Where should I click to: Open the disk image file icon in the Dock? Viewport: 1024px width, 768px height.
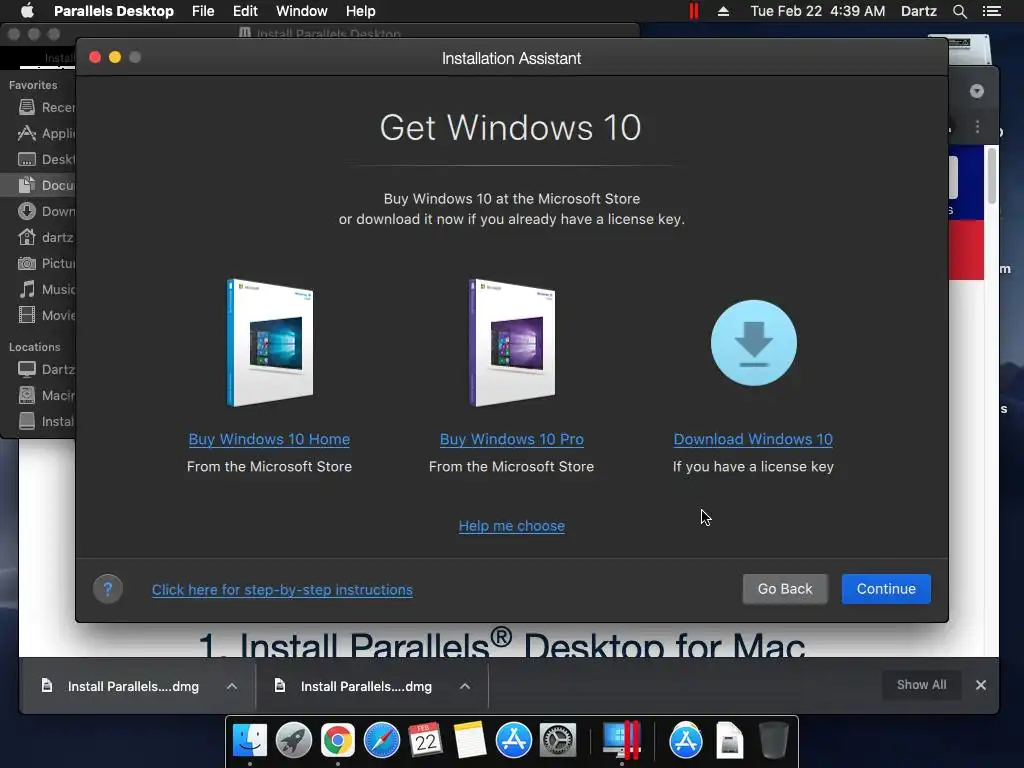click(729, 741)
